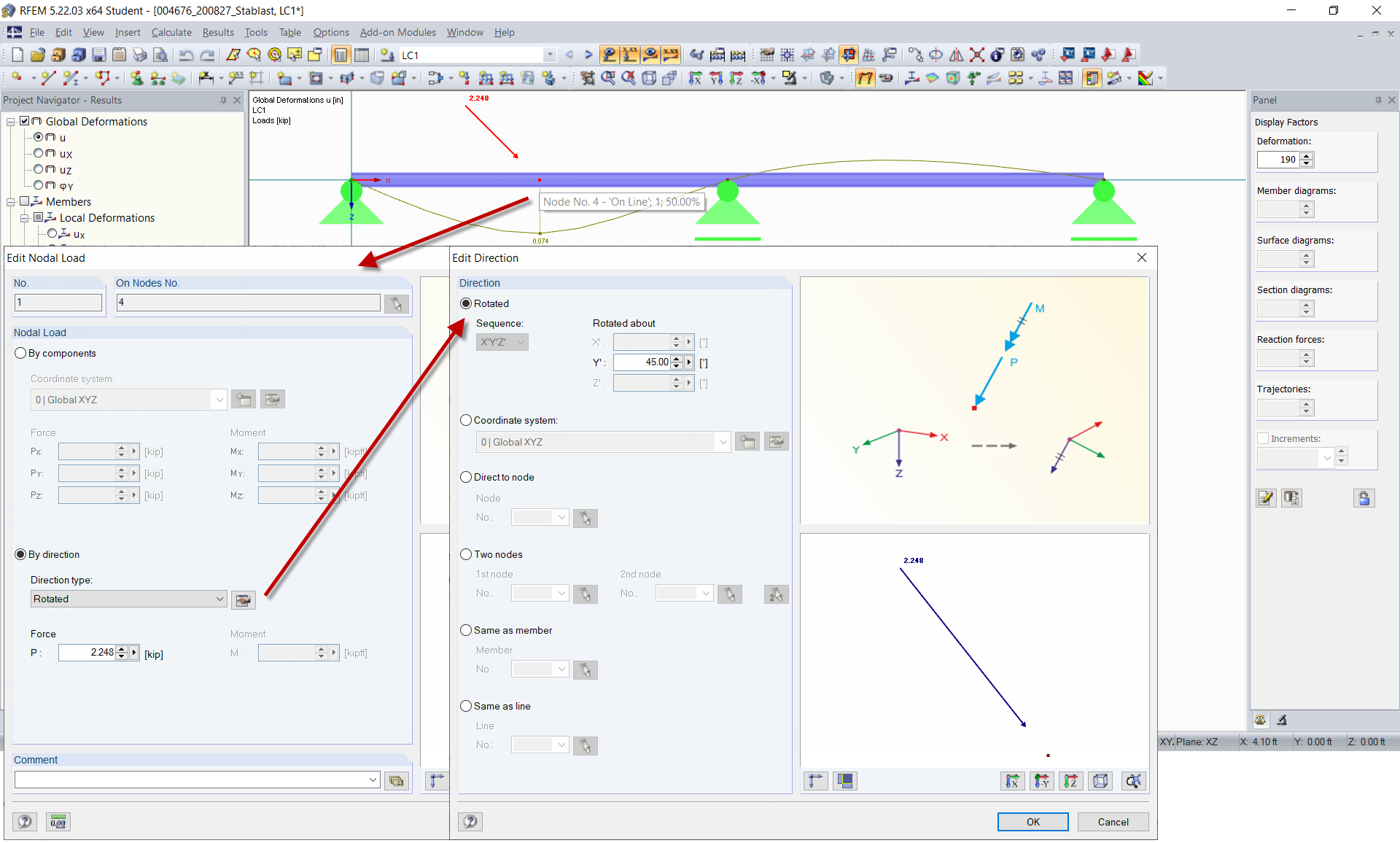Open the Add-on Modules menu

click(397, 32)
